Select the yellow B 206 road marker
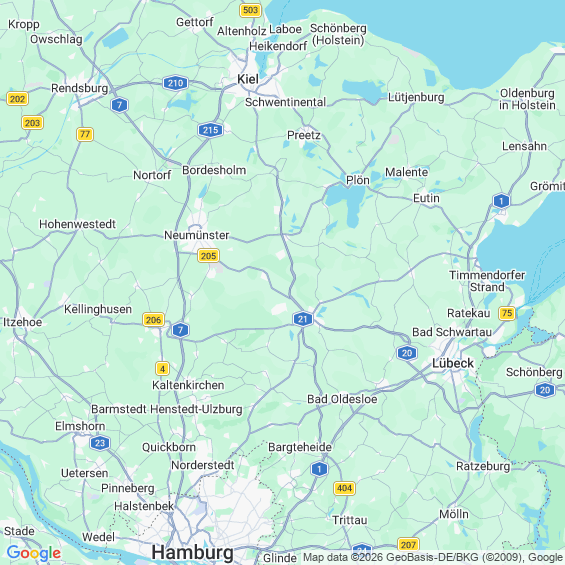 [x=154, y=320]
